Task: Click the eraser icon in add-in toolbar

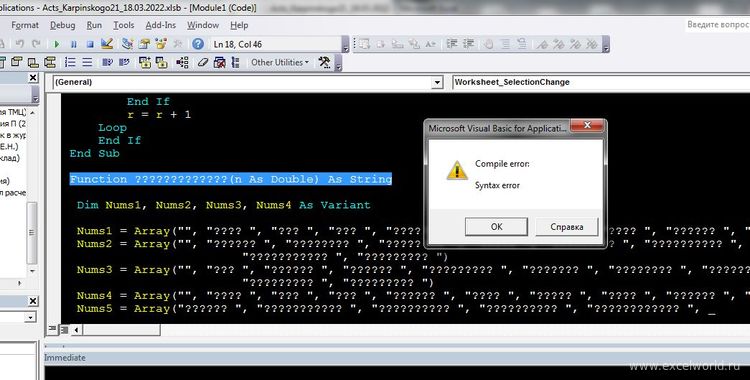Action: (x=203, y=62)
